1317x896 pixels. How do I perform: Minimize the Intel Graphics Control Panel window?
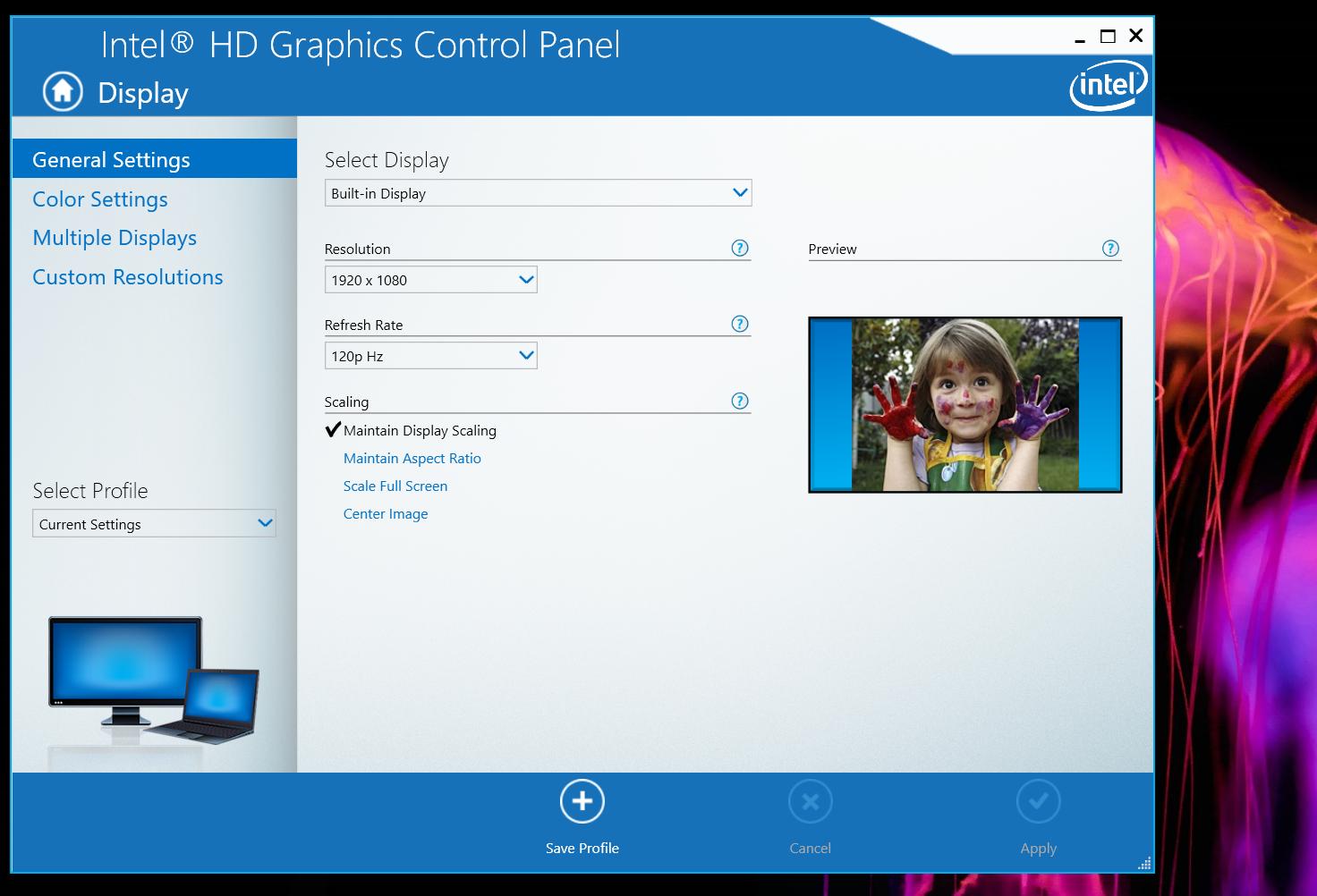coord(1080,37)
